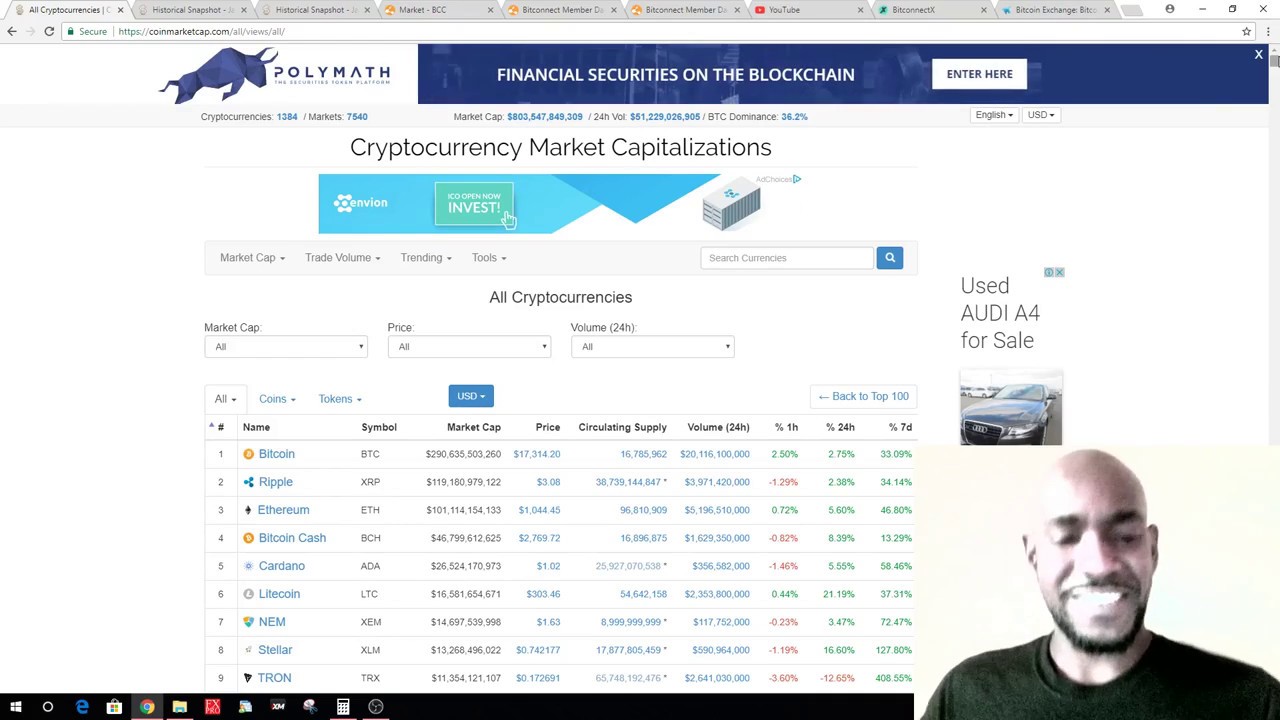This screenshot has height=720, width=1280.
Task: Click the AdChoices icon on envion ad
Action: [796, 179]
